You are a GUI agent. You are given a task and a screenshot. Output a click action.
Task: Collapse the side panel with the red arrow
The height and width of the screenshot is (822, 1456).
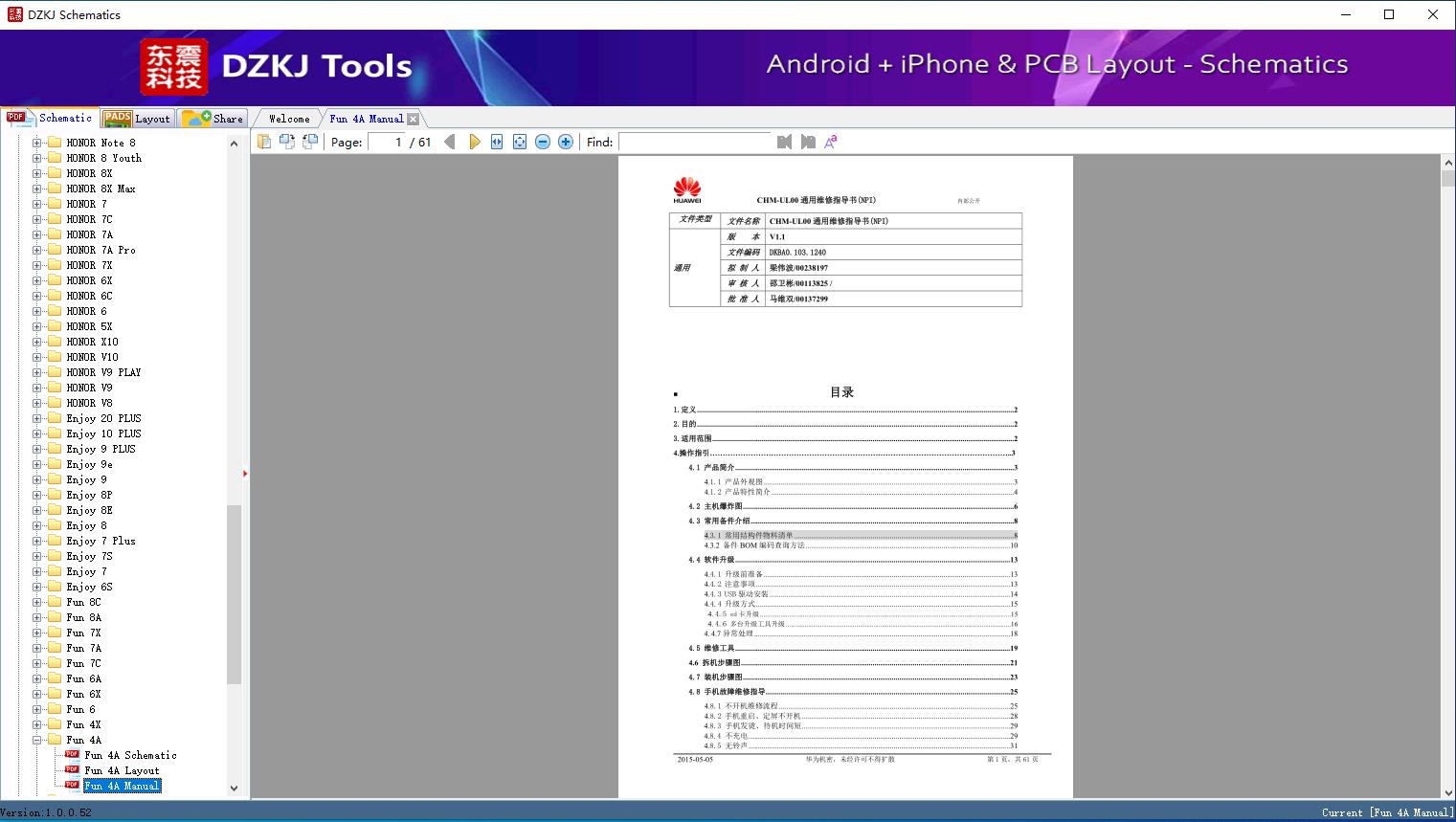[245, 474]
